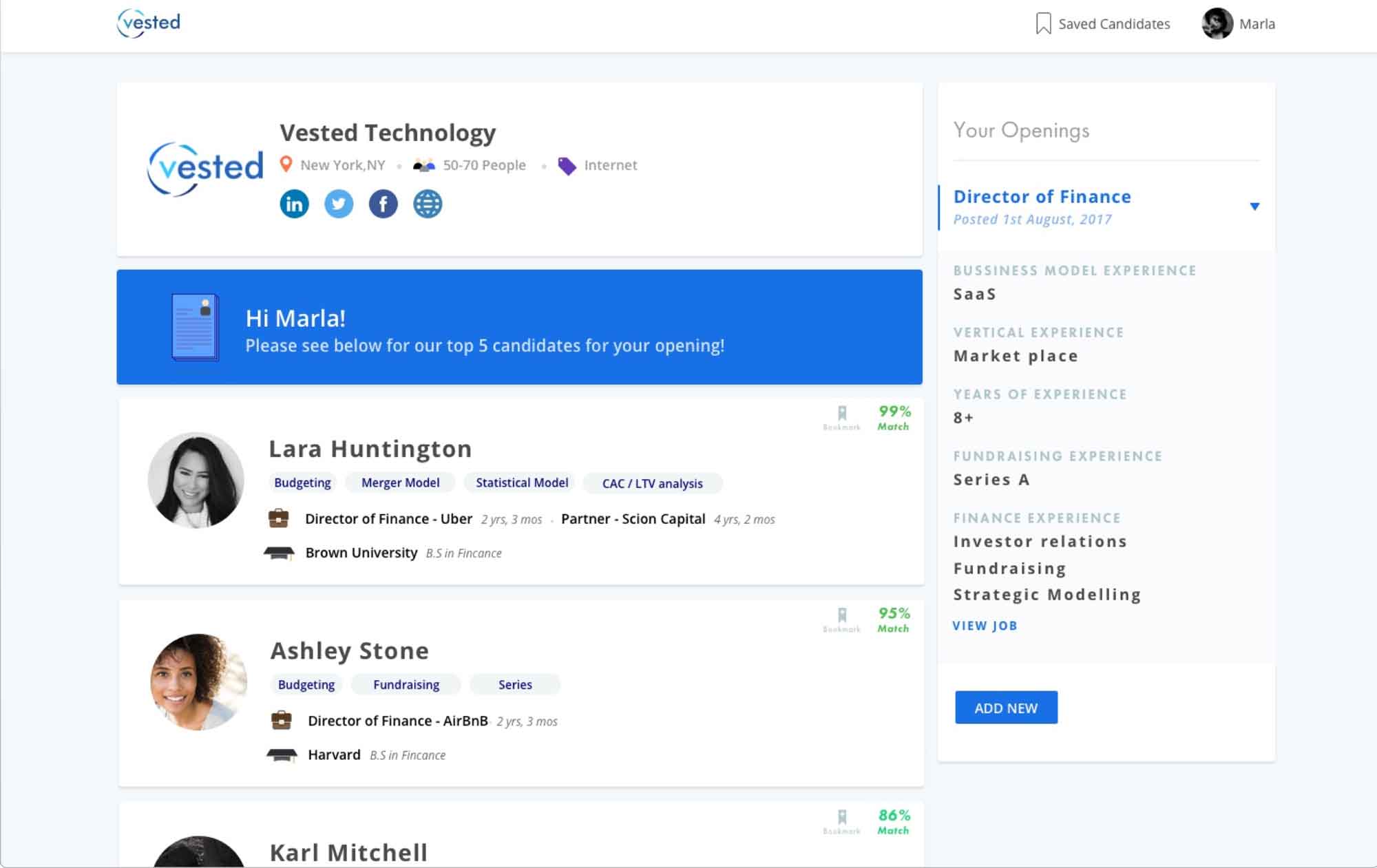Click the New York location pin icon

[286, 165]
